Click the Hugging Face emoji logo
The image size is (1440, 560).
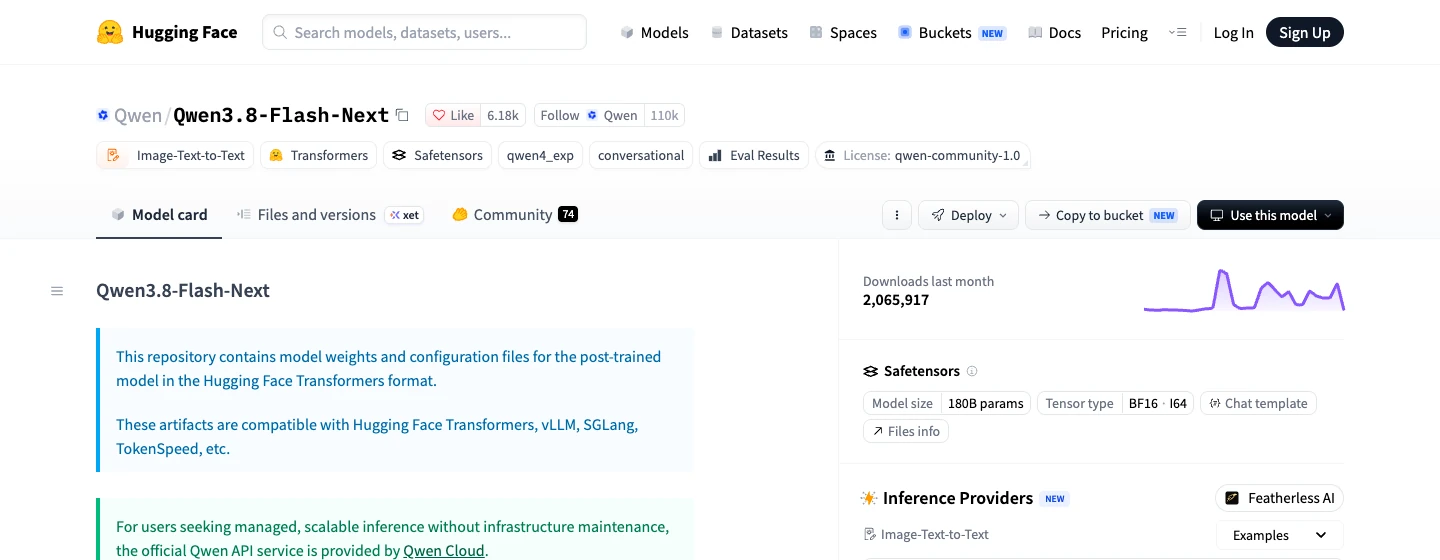coord(110,32)
